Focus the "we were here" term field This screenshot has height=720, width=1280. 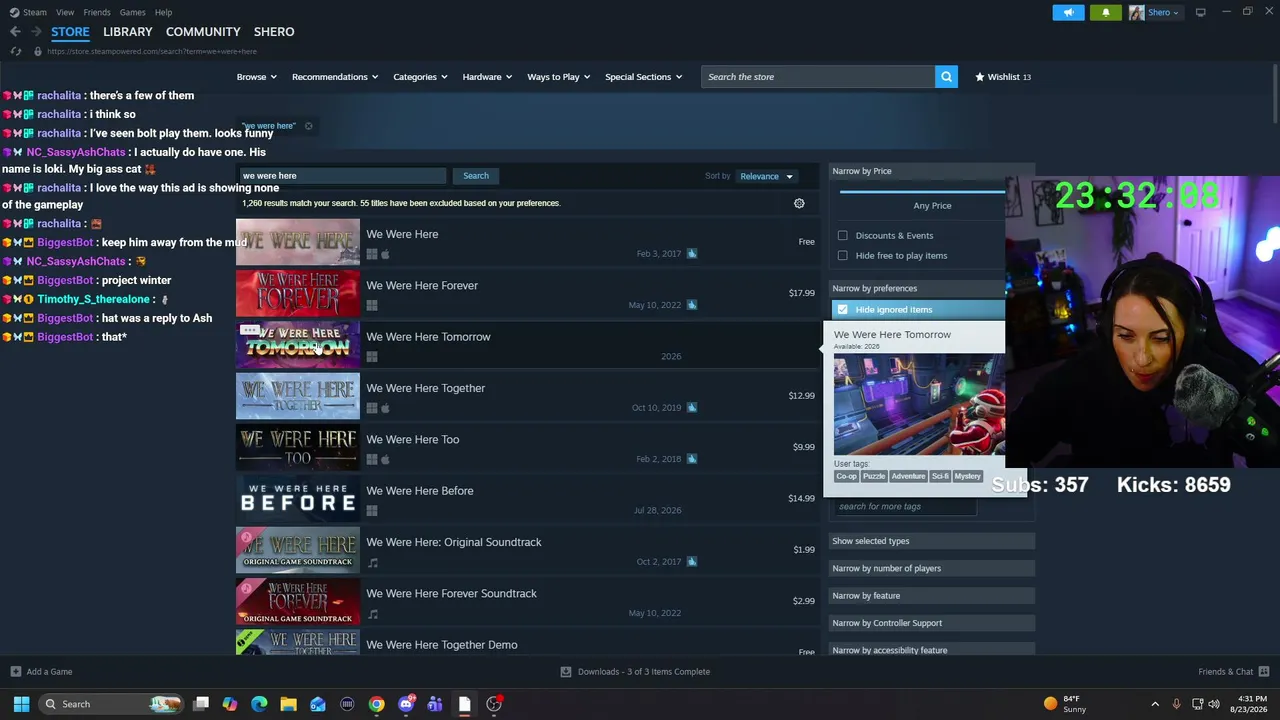[x=341, y=176]
